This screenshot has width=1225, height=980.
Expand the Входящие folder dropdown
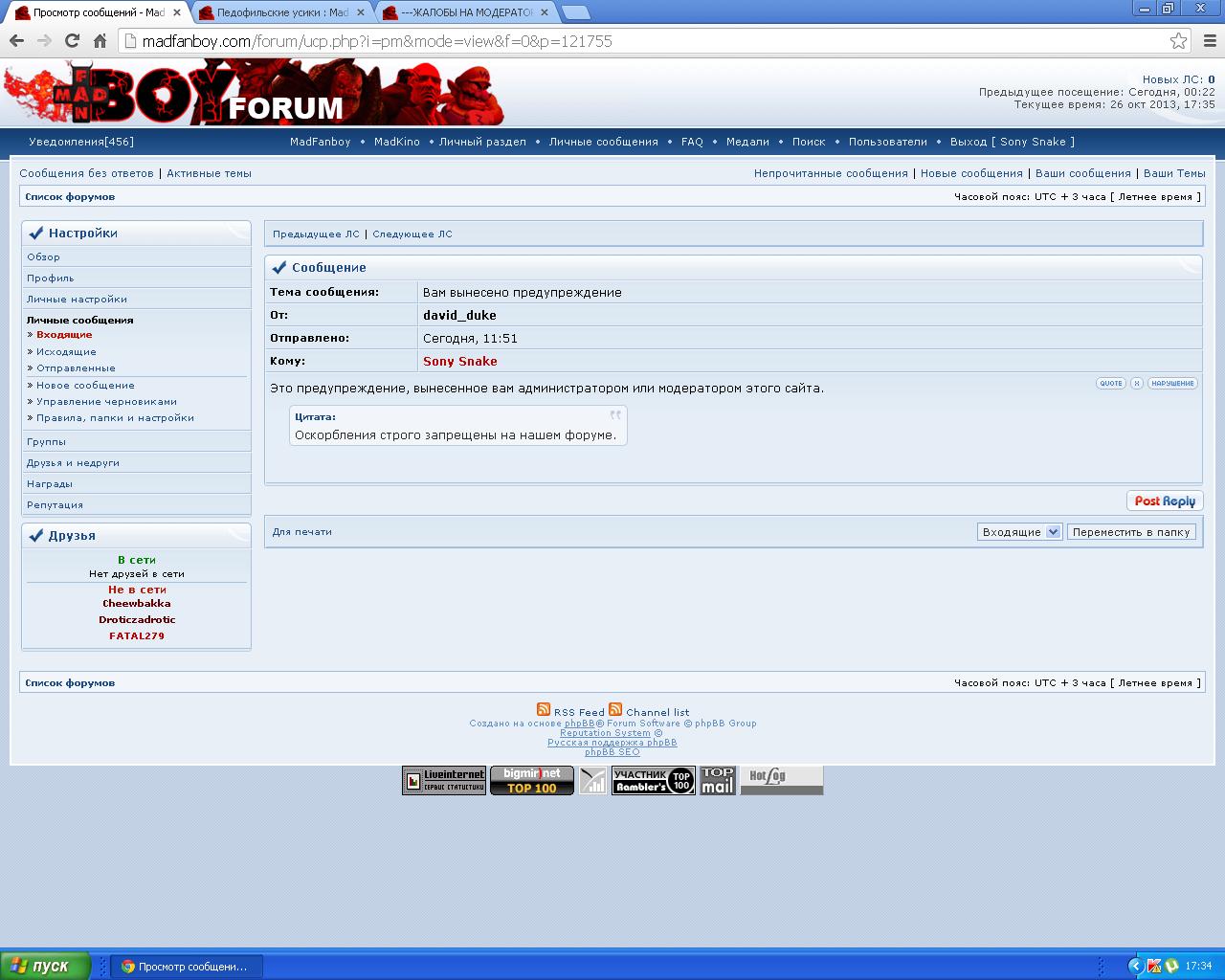pos(1053,532)
